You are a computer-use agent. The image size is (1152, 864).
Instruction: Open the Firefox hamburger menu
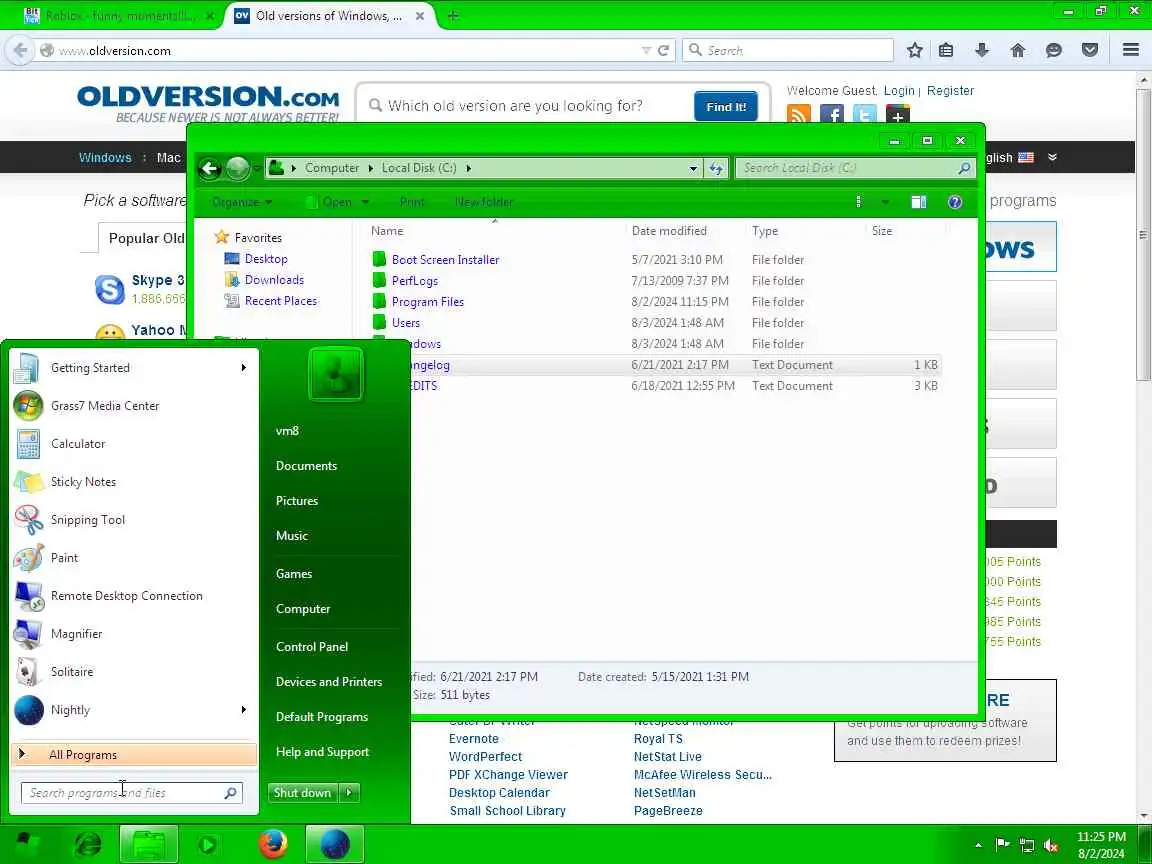pos(1131,50)
